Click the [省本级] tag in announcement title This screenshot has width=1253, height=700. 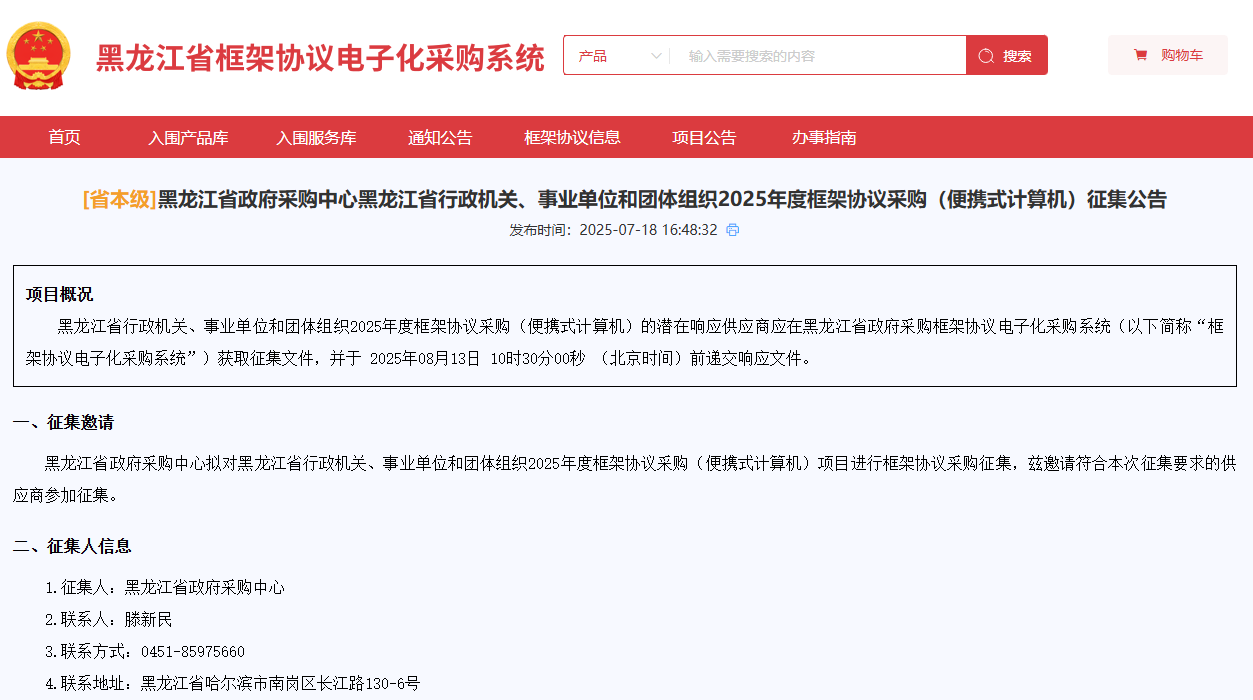tap(120, 199)
